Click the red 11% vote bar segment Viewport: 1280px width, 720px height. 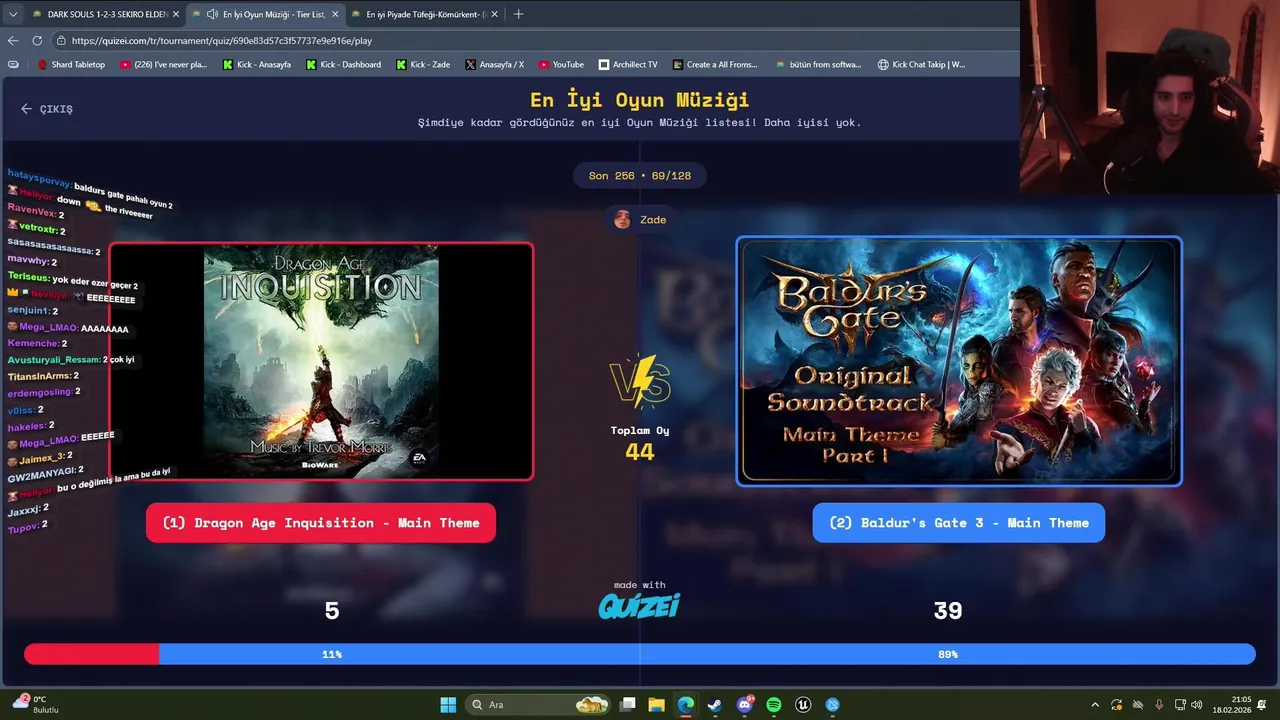pos(92,654)
